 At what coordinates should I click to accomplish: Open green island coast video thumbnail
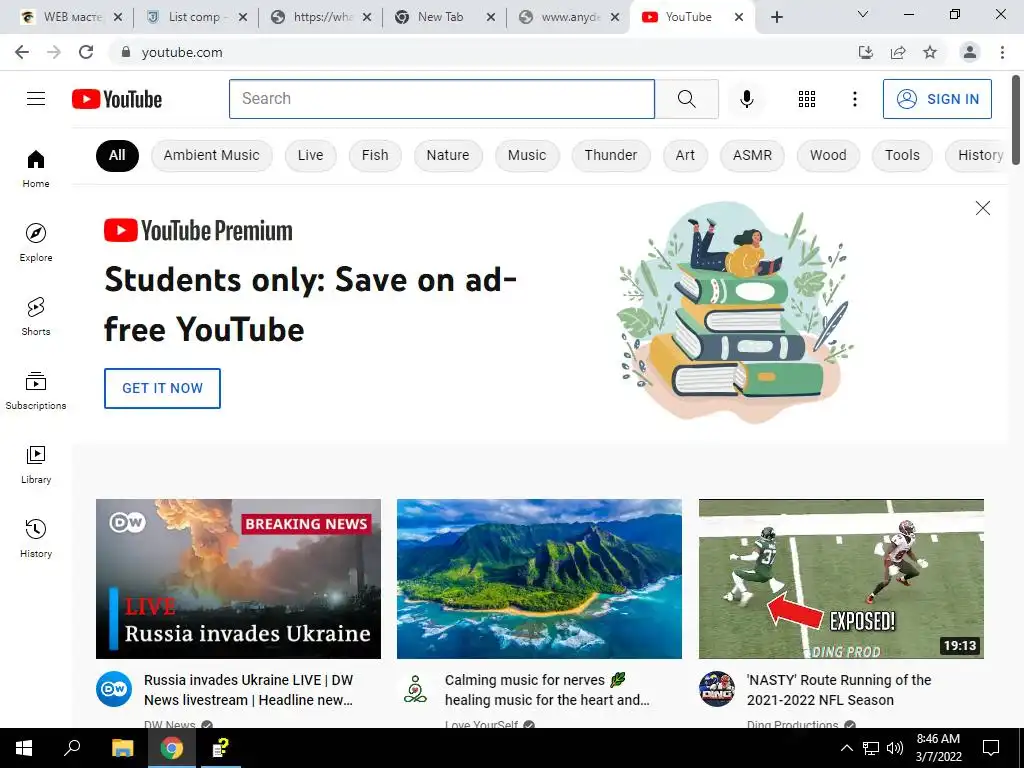pyautogui.click(x=539, y=579)
